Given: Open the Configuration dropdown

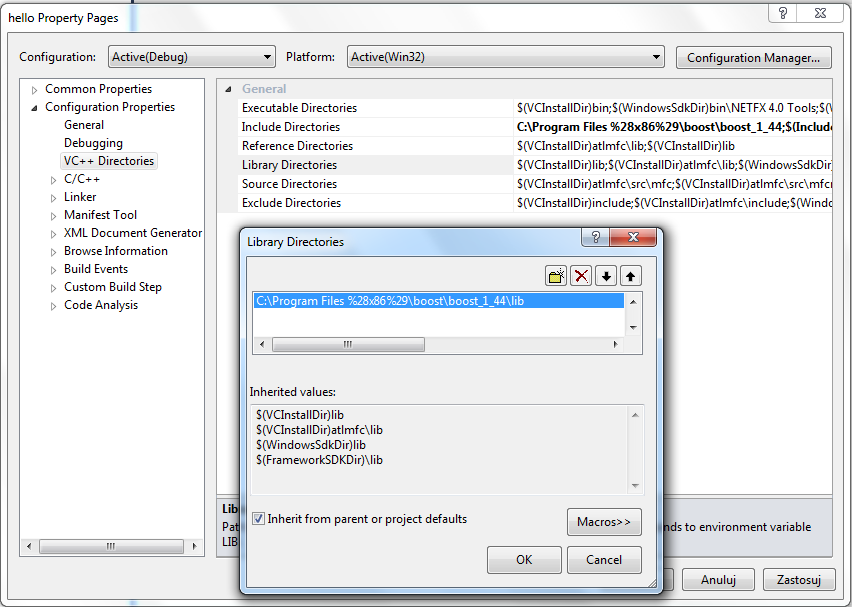Looking at the screenshot, I should click(190, 57).
